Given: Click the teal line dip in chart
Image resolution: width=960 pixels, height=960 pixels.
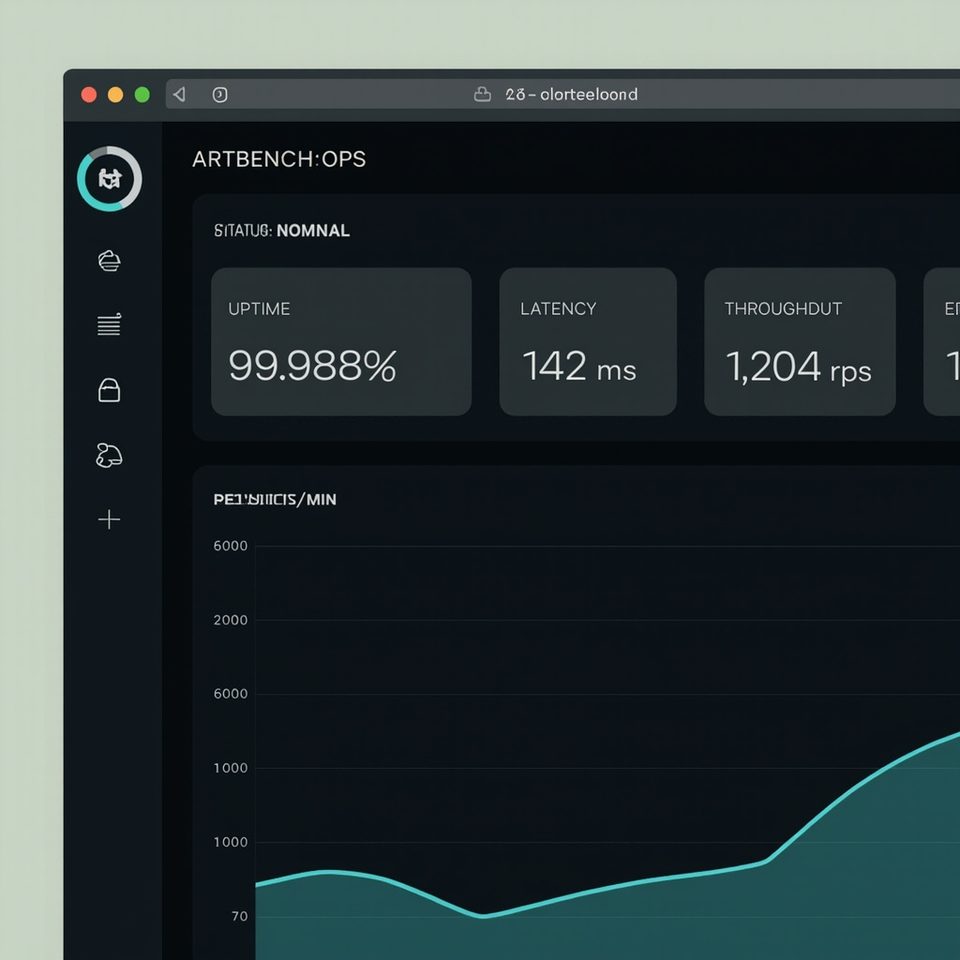Looking at the screenshot, I should point(483,916).
